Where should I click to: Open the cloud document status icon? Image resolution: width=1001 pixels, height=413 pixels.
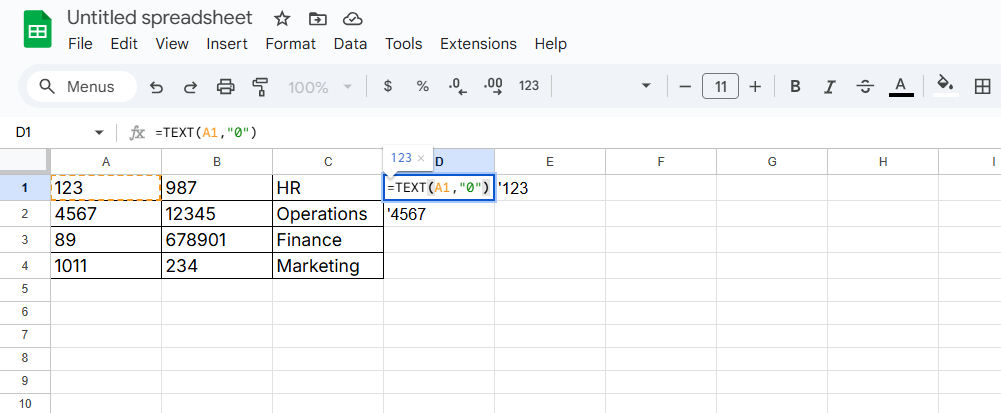(352, 19)
